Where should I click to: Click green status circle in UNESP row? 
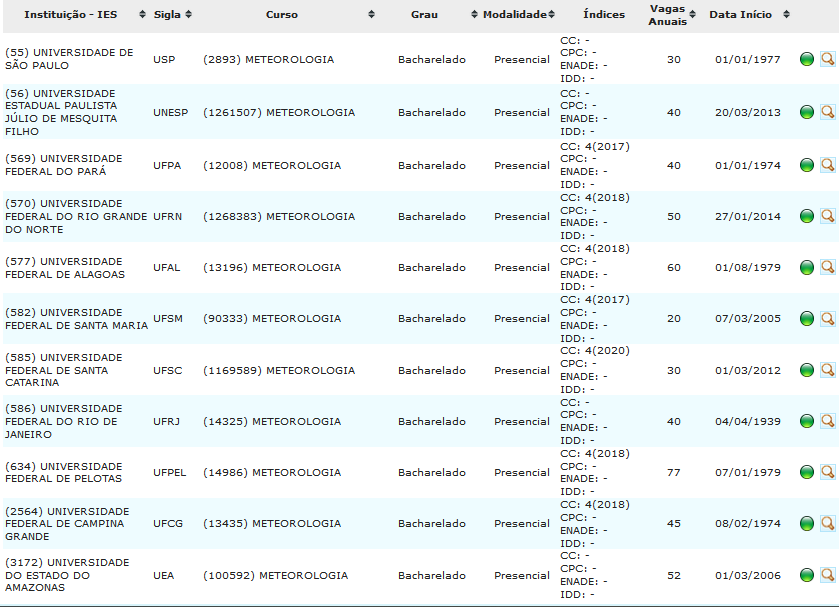807,112
